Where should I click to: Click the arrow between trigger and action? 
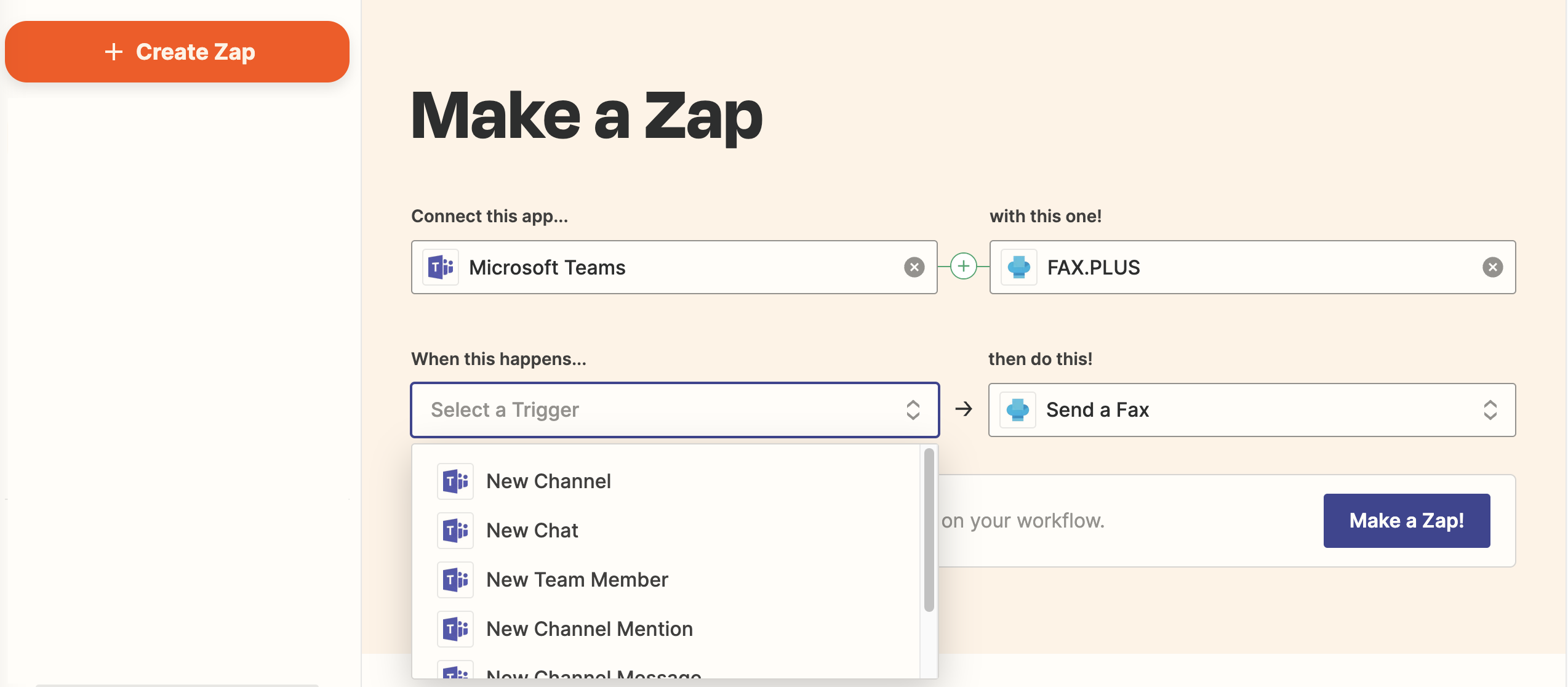tap(964, 409)
